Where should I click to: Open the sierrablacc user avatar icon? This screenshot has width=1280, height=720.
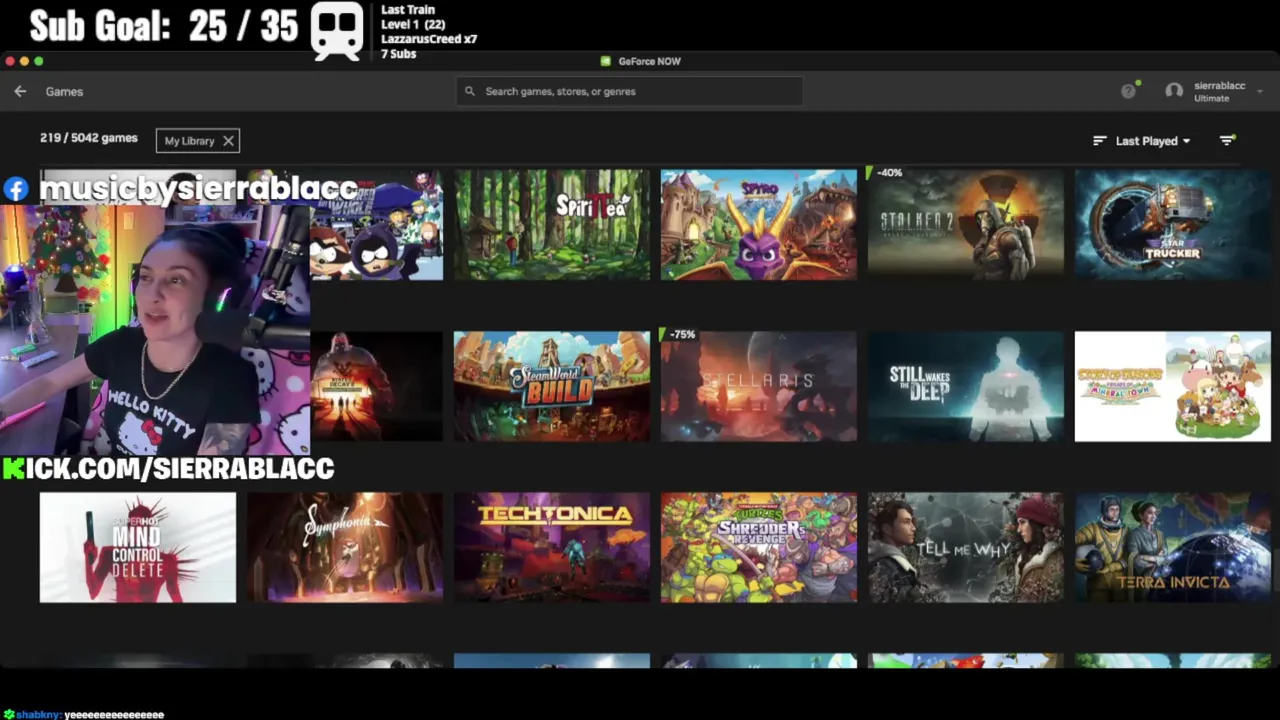click(x=1174, y=91)
